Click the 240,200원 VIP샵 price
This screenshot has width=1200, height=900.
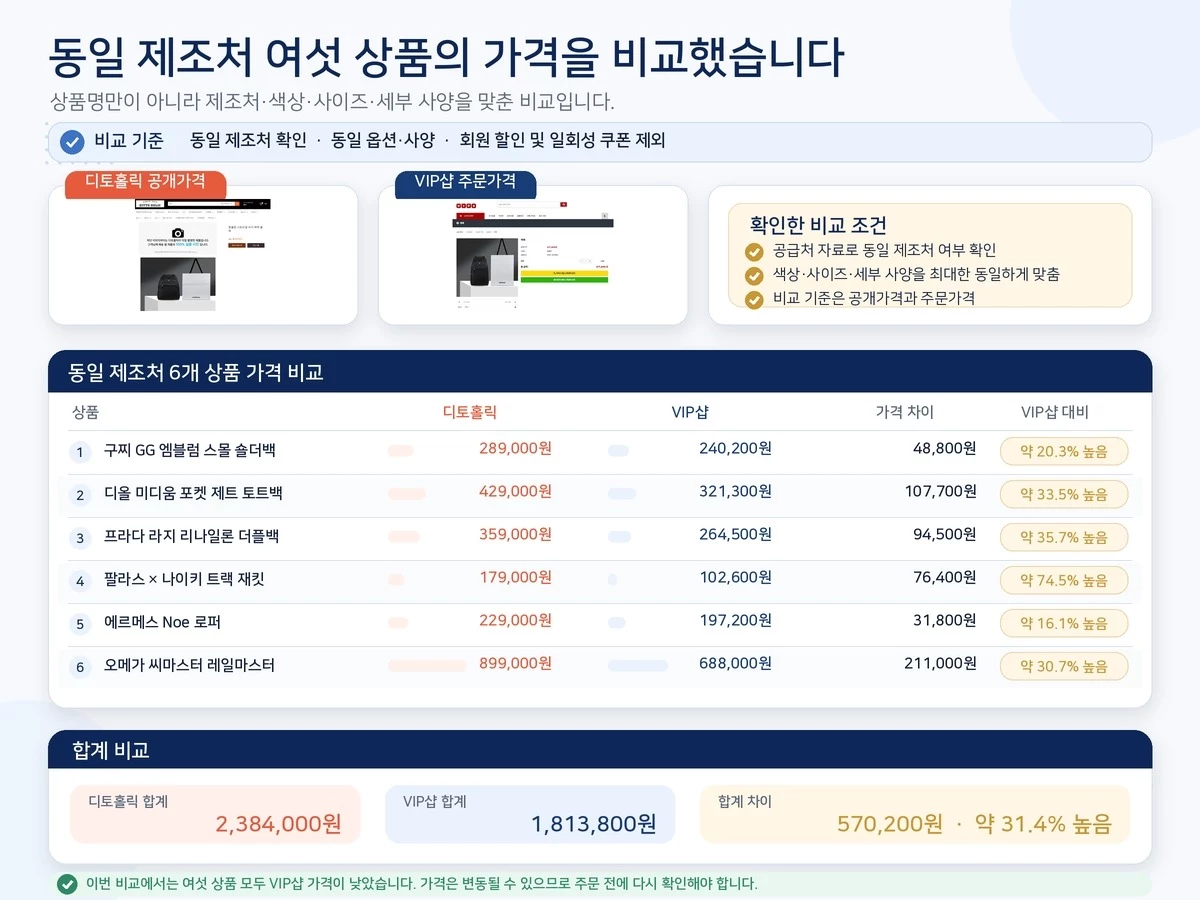pyautogui.click(x=735, y=449)
